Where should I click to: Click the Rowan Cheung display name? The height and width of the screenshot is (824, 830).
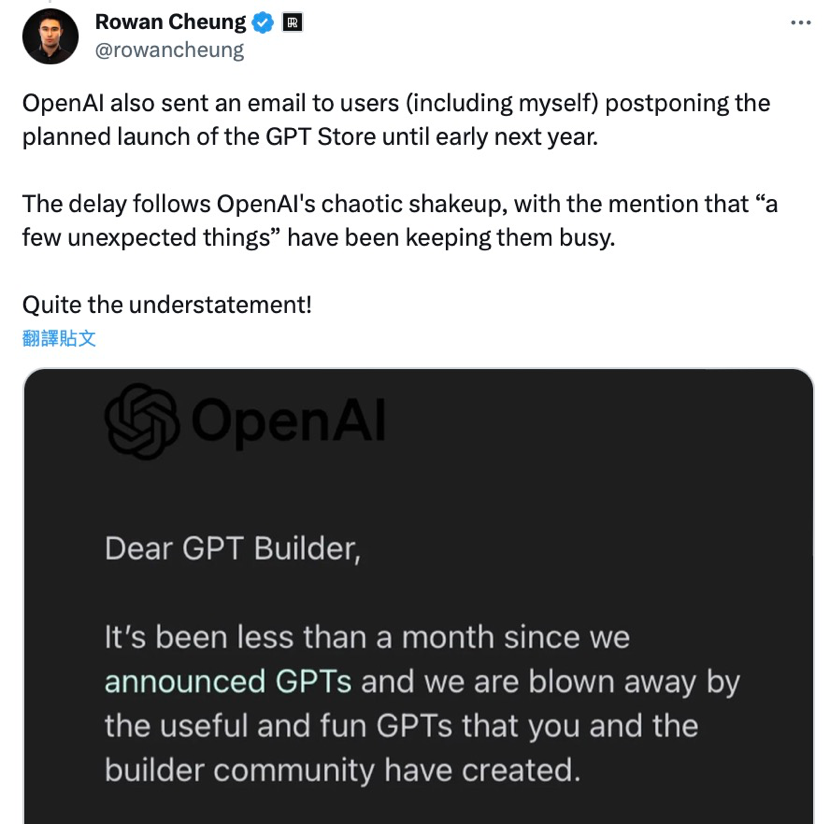[x=170, y=22]
